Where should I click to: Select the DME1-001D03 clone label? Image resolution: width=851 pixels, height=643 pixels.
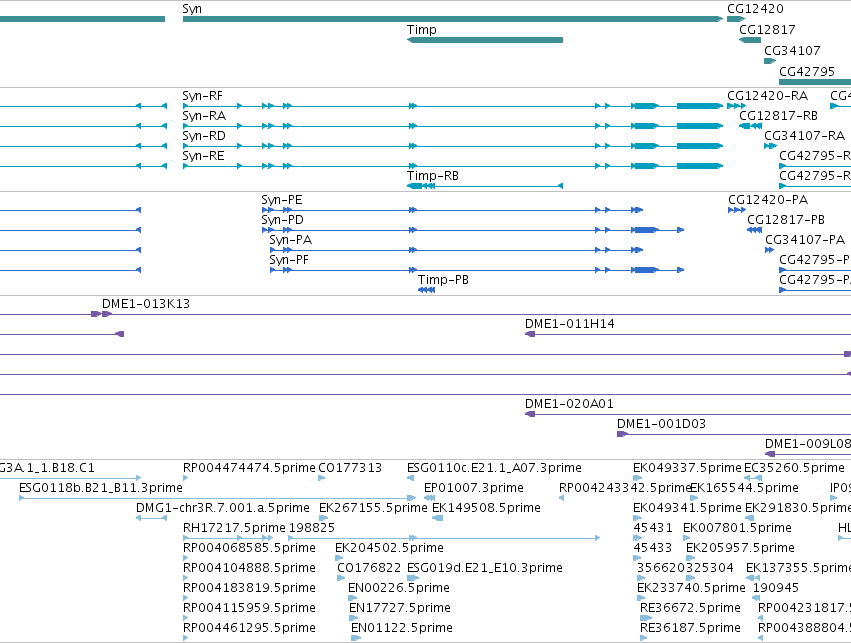[x=661, y=424]
